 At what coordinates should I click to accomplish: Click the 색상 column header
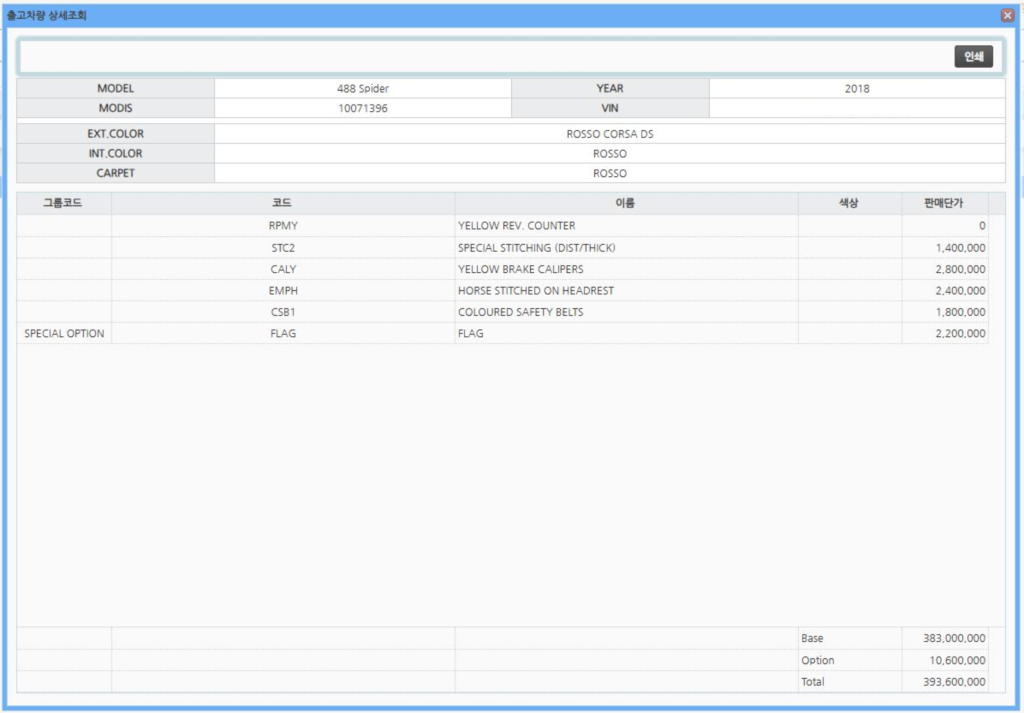pyautogui.click(x=849, y=203)
